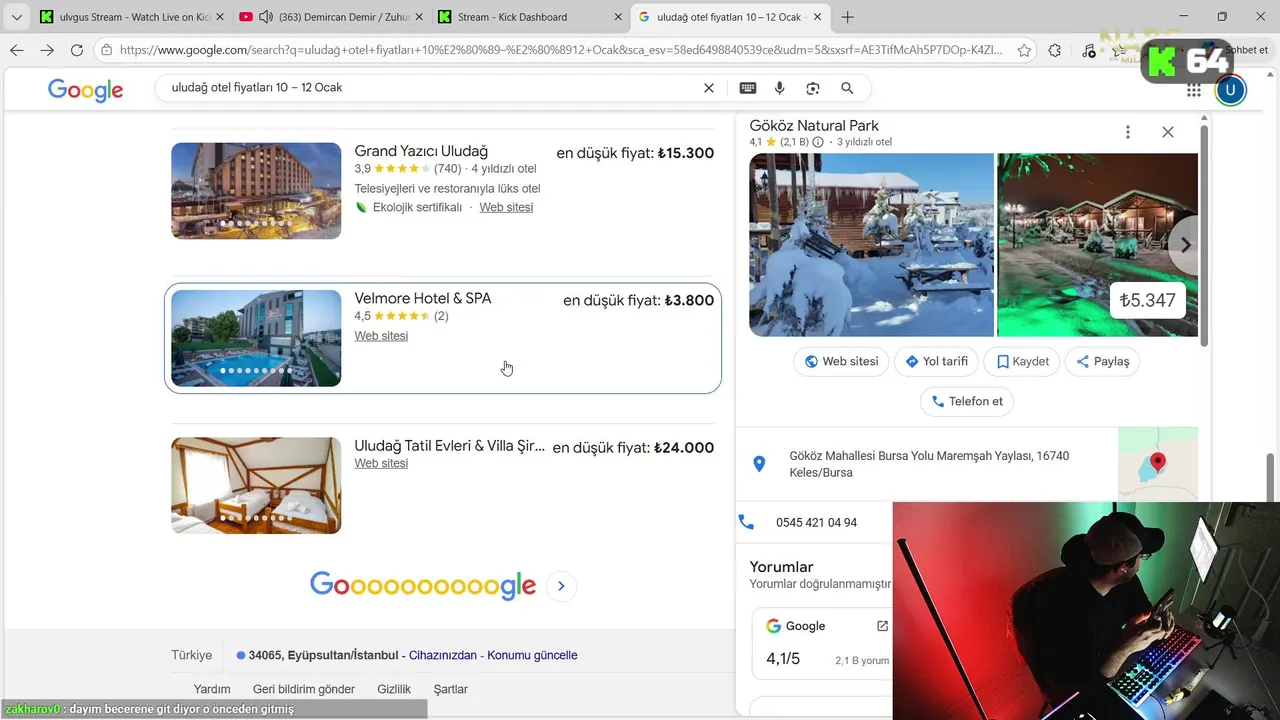1280x720 pixels.
Task: Open Uludağ Tatil Evleri & Villa listing
Action: tap(450, 446)
